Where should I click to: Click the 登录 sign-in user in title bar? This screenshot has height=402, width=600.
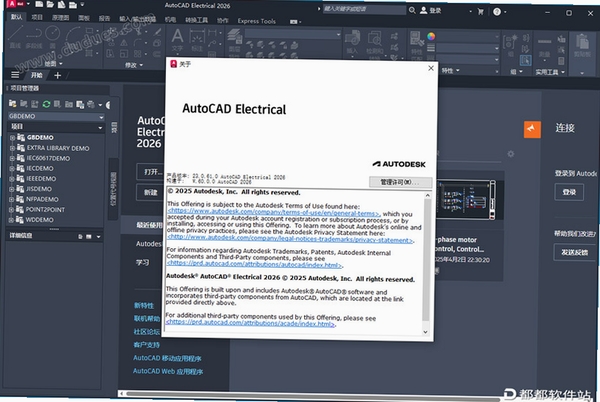(430, 11)
